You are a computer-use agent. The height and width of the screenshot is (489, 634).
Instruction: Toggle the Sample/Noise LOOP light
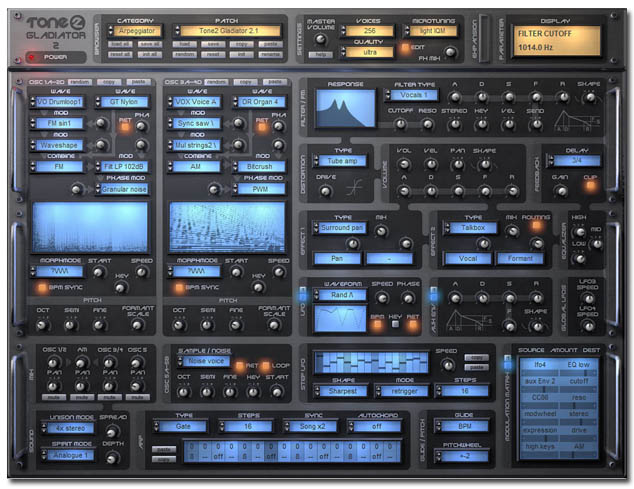pos(266,366)
